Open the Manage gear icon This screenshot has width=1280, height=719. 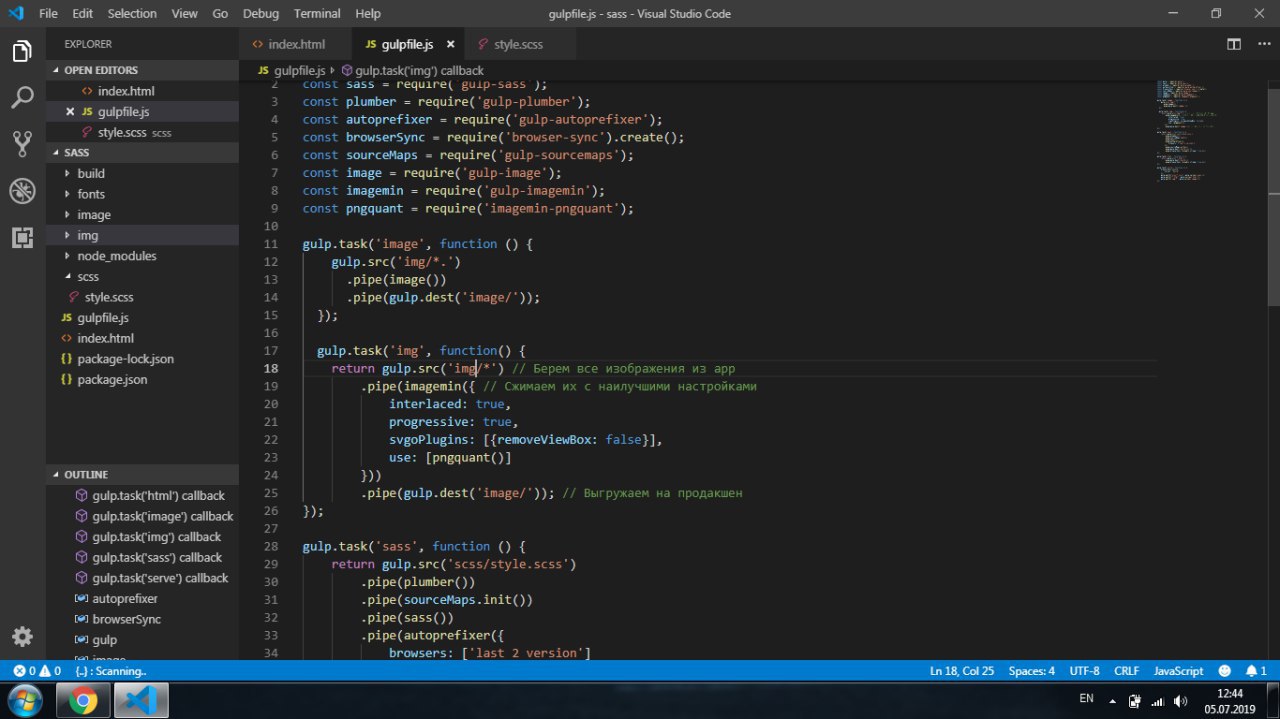click(x=22, y=637)
